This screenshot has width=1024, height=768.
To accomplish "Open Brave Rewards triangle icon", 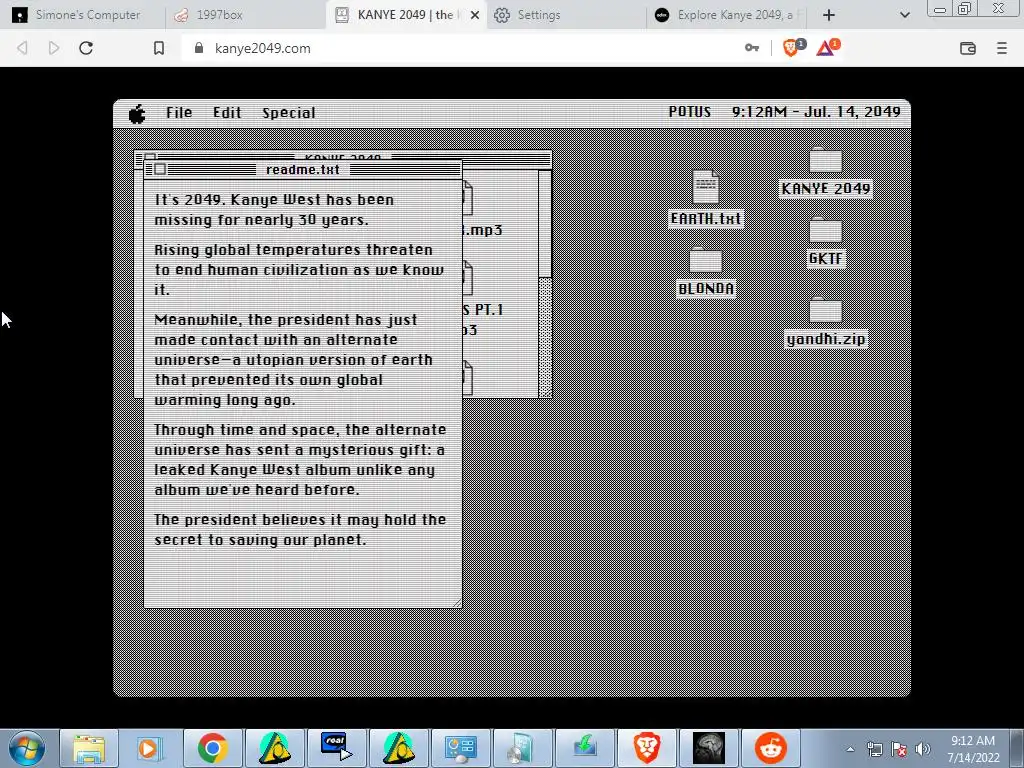I will tap(827, 47).
